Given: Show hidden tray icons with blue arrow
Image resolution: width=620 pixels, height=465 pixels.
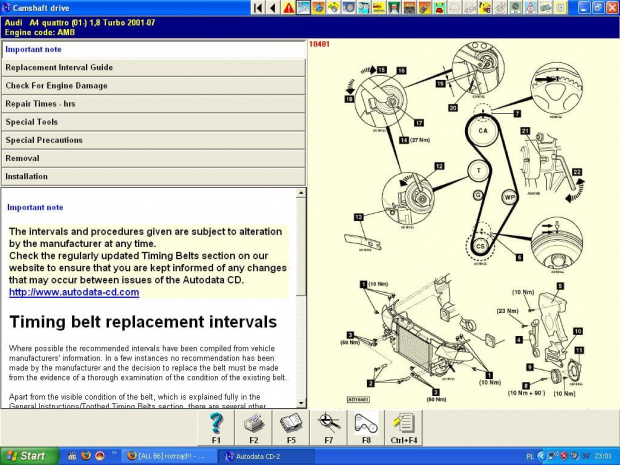Looking at the screenshot, I should [542, 456].
